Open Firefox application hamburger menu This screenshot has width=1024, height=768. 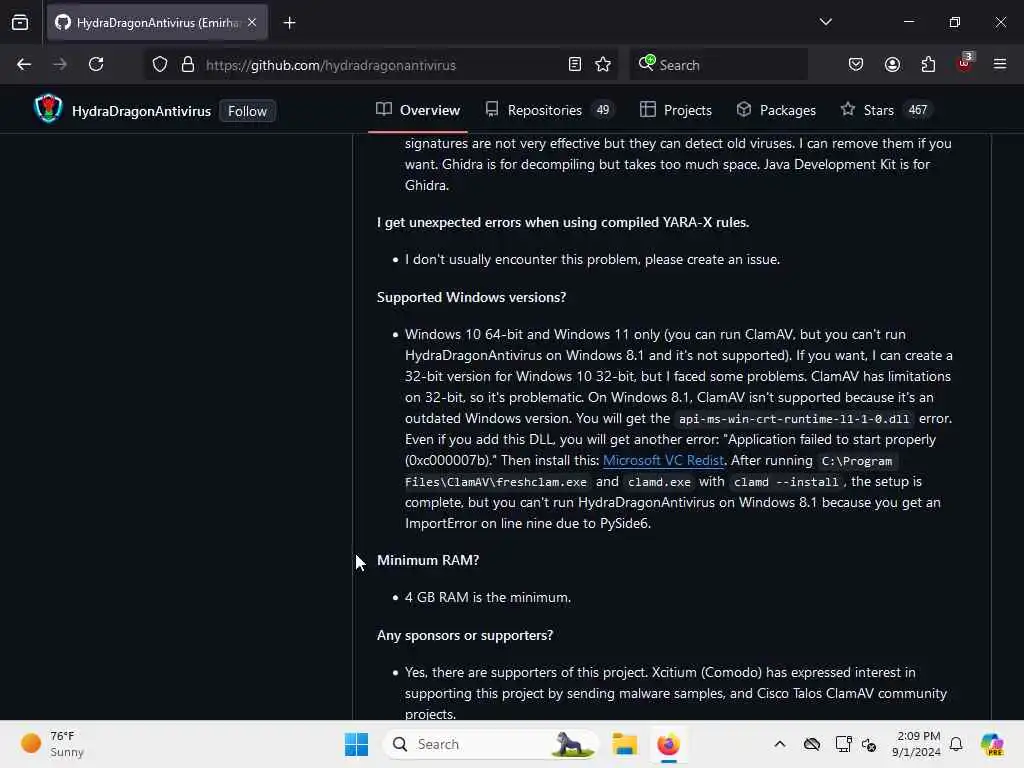(x=1000, y=64)
